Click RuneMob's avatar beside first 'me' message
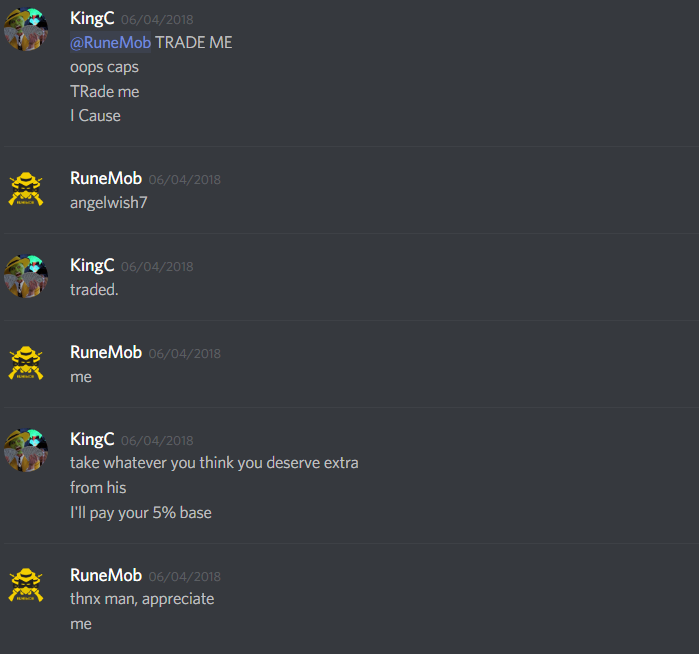699x654 pixels. click(26, 363)
